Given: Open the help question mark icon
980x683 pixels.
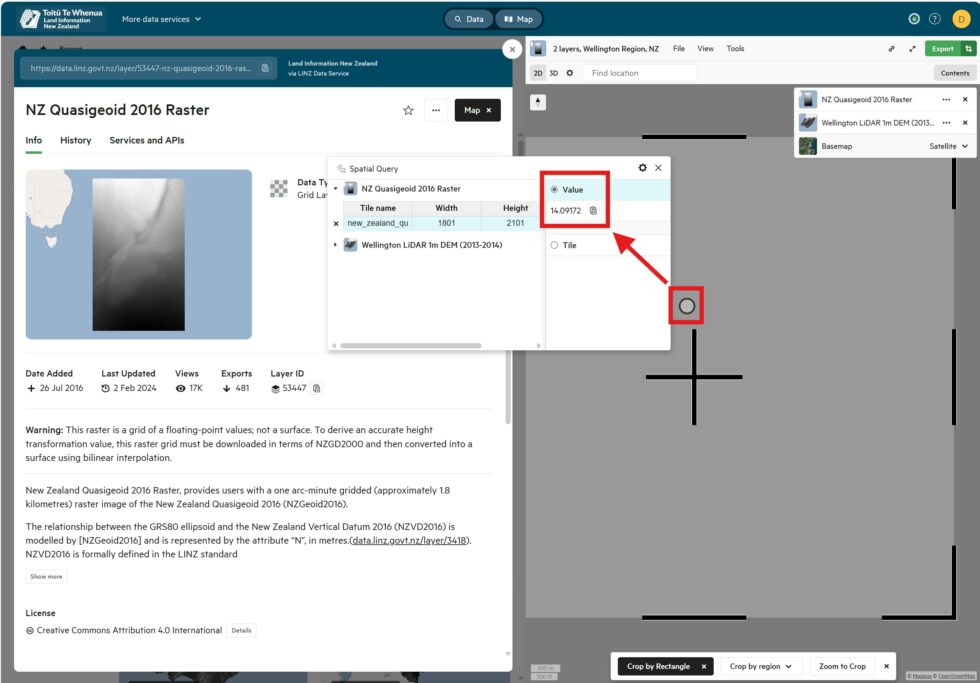Looking at the screenshot, I should click(x=934, y=19).
